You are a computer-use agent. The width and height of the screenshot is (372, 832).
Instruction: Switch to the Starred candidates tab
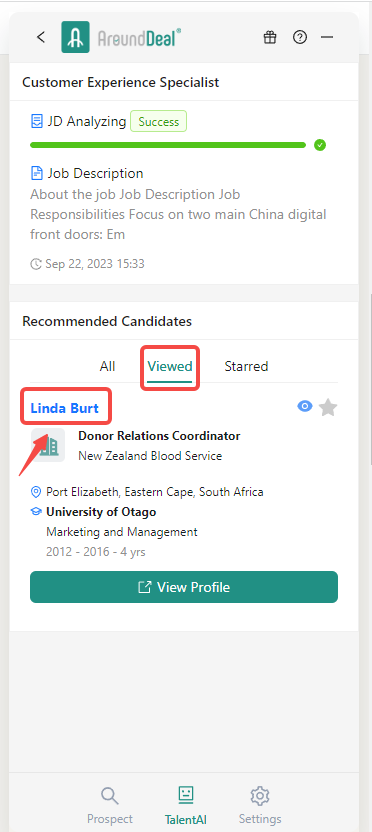pyautogui.click(x=246, y=366)
